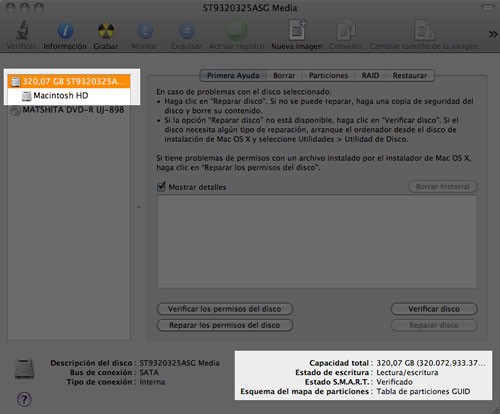Select the MATSHITA DVD-R UJ-898 drive
The height and width of the screenshot is (414, 500).
pos(69,110)
